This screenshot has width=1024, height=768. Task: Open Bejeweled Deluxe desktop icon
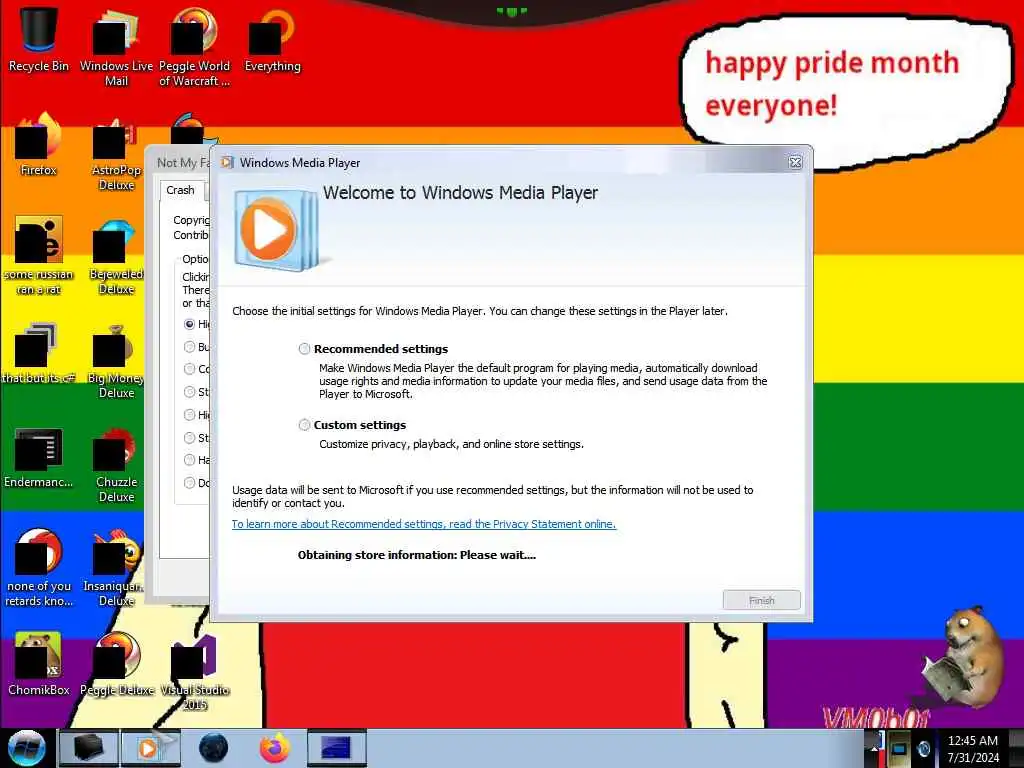pos(116,255)
